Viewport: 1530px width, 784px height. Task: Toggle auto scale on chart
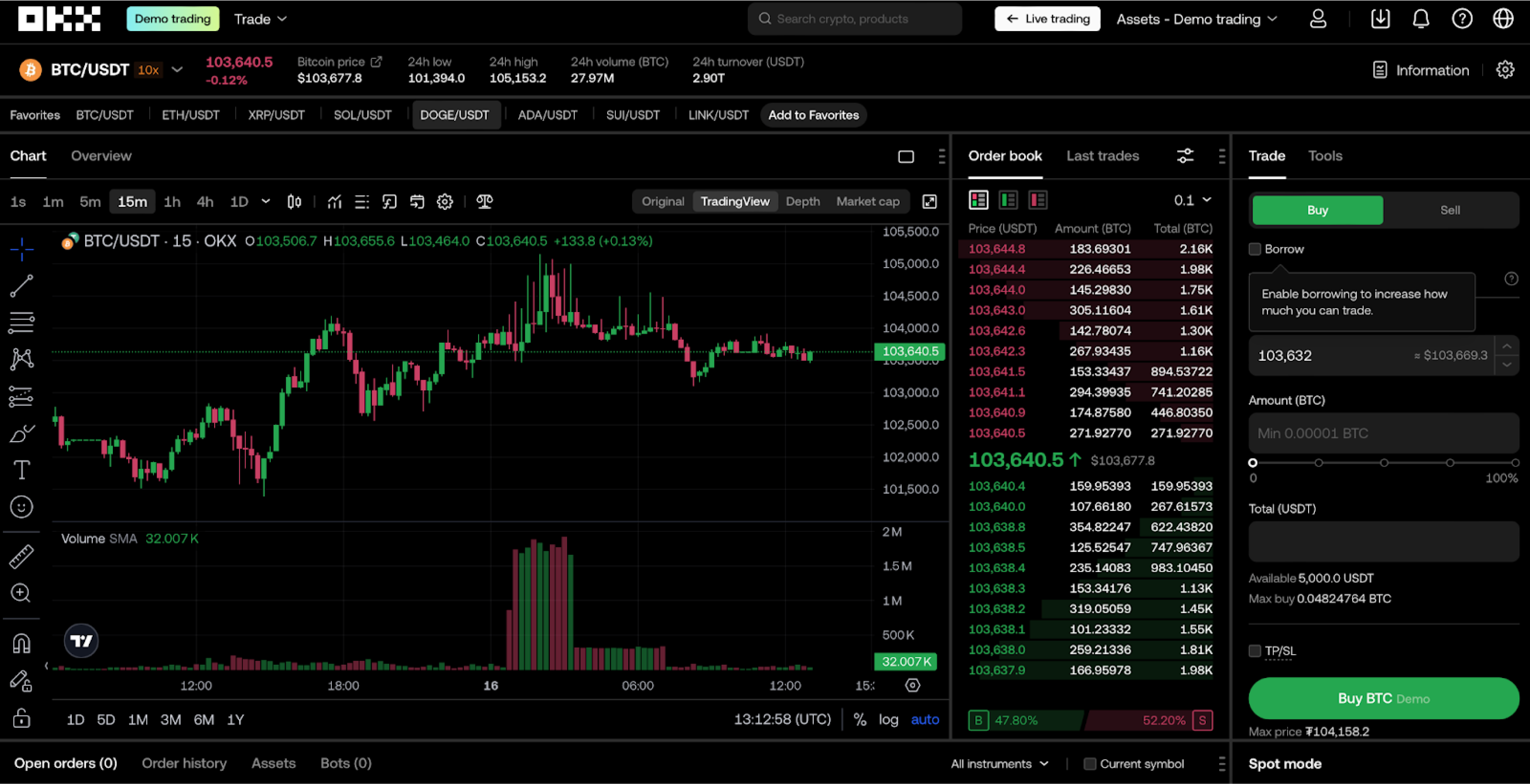[925, 720]
